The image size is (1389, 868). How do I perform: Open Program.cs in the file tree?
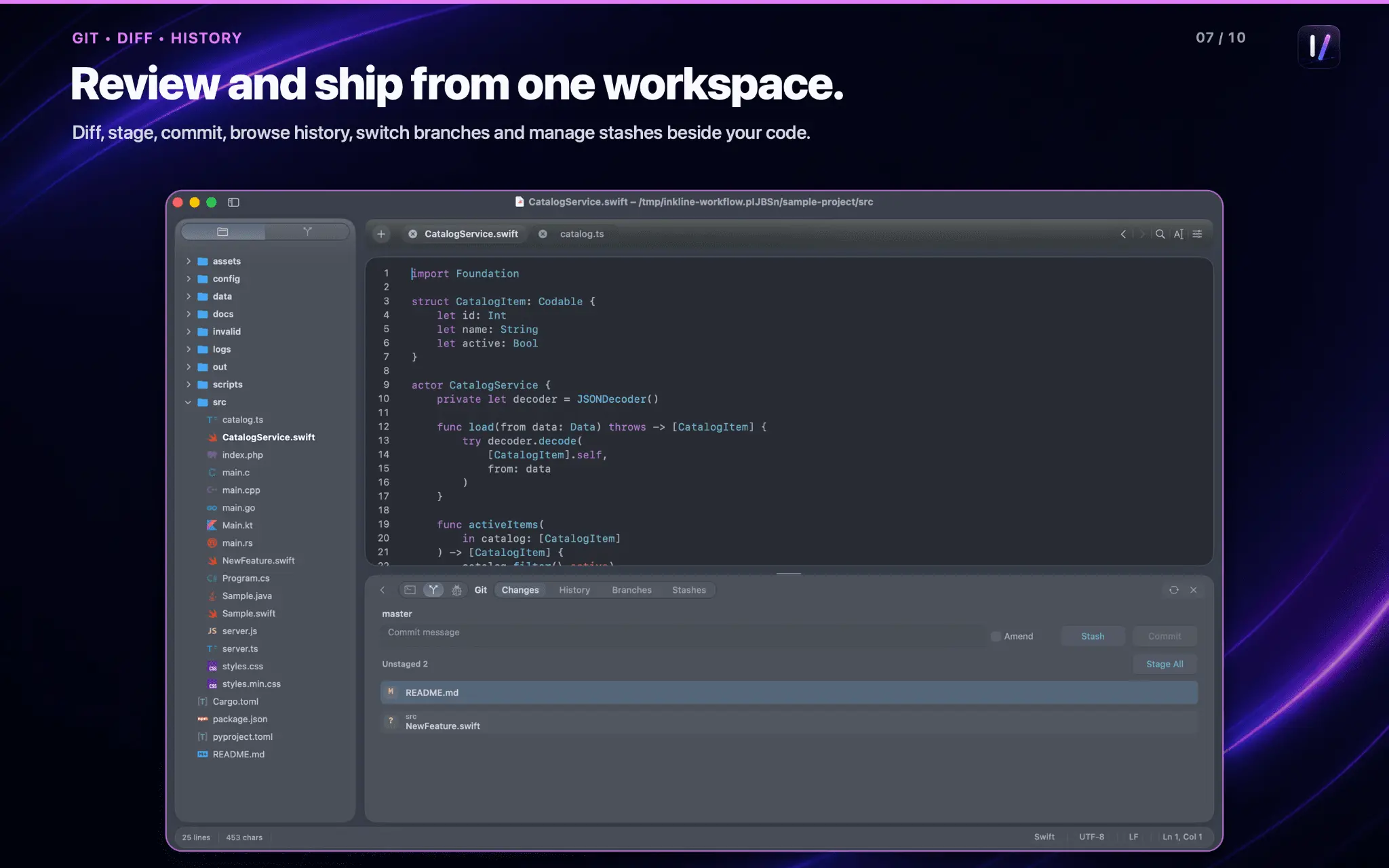[246, 578]
